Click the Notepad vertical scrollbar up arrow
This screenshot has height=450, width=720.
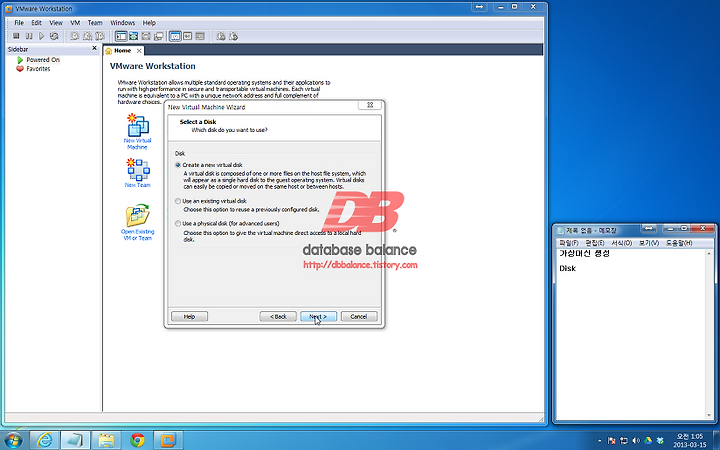click(x=709, y=253)
